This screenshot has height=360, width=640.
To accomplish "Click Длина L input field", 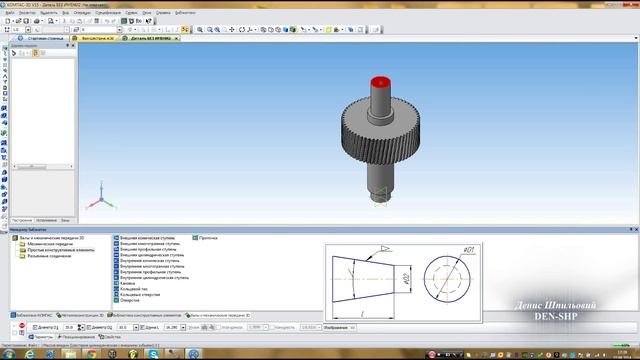I will pos(171,327).
